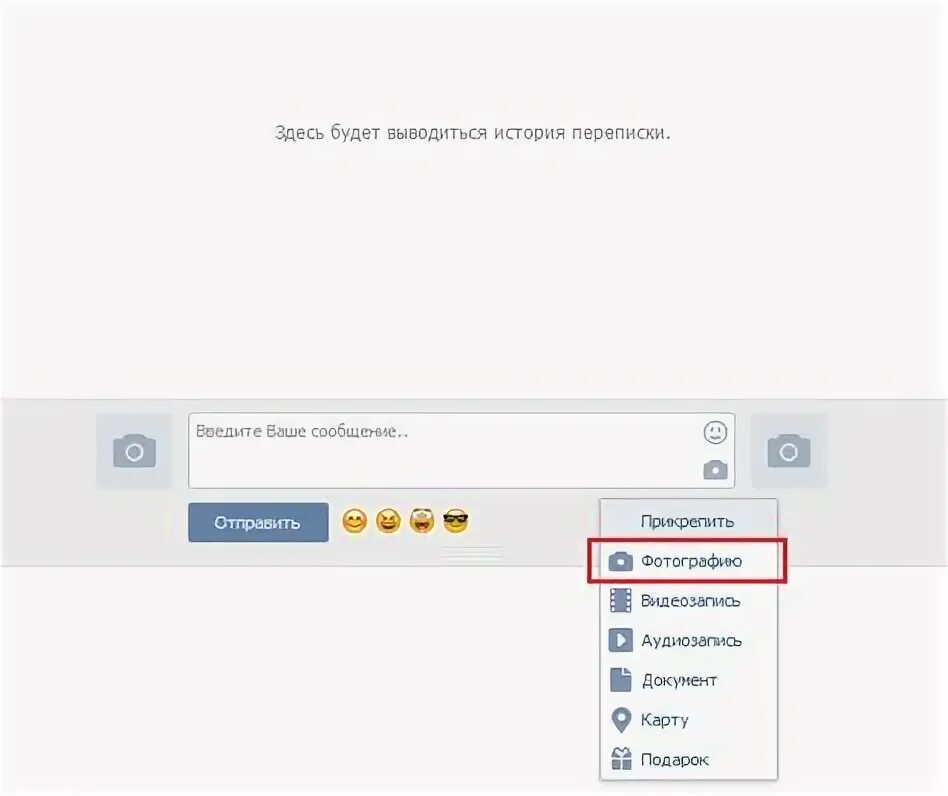The image size is (948, 796).
Task: Insert the laughing squint emoji
Action: (x=388, y=521)
